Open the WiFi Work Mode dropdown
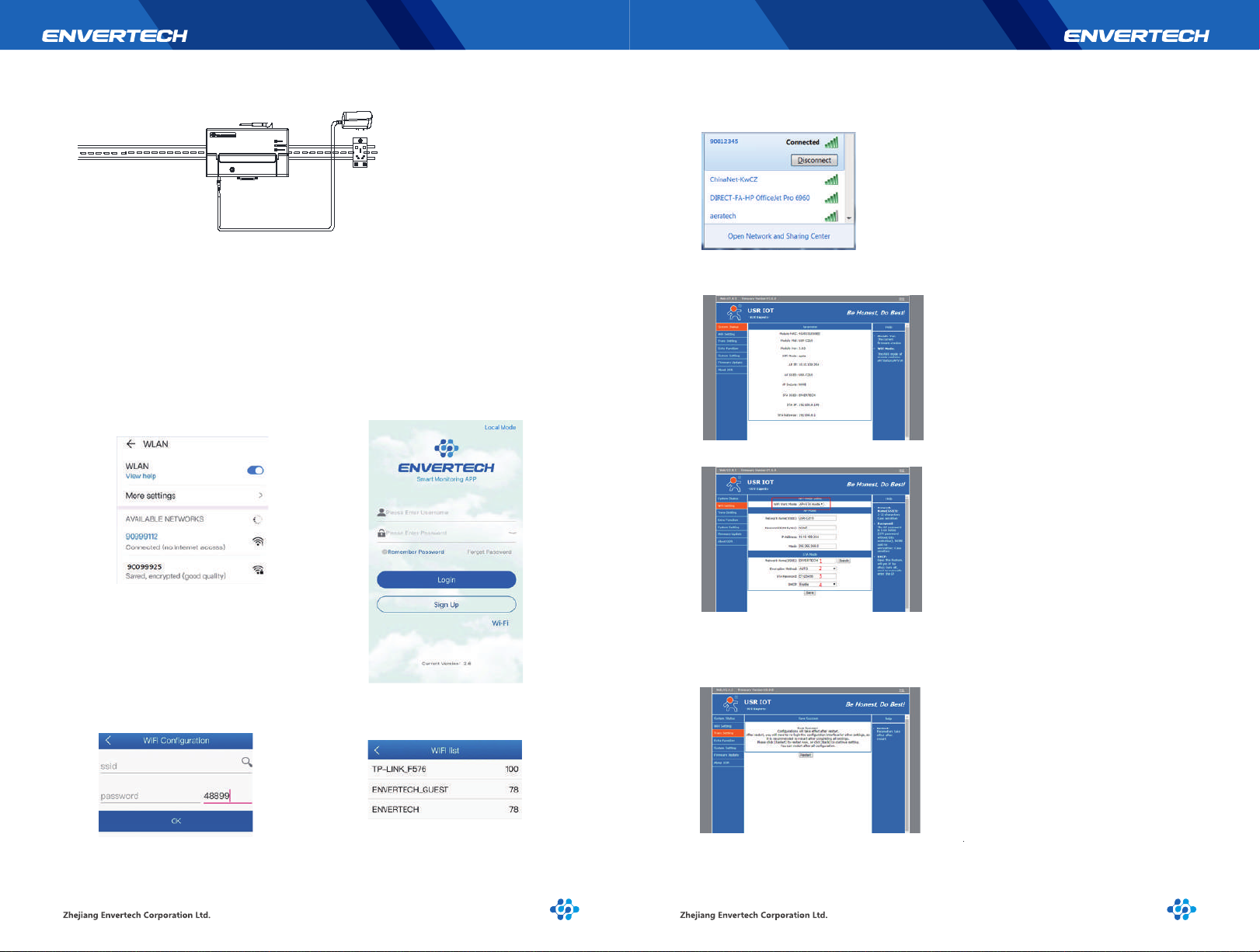Image resolution: width=1260 pixels, height=952 pixels. point(812,504)
